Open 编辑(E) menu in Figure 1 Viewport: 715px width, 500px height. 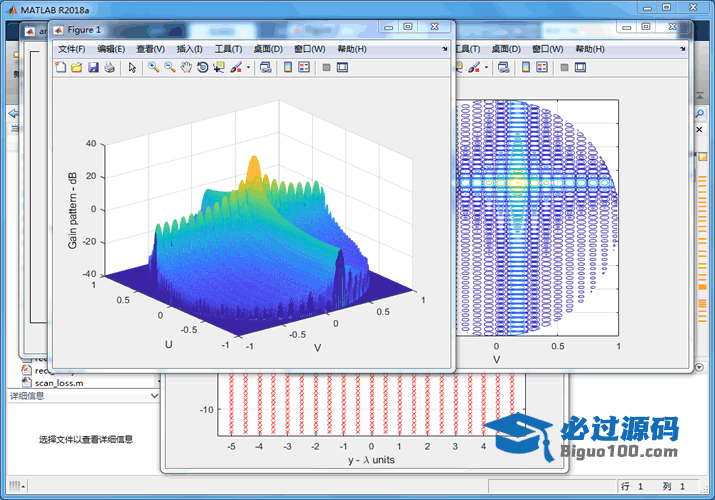111,49
